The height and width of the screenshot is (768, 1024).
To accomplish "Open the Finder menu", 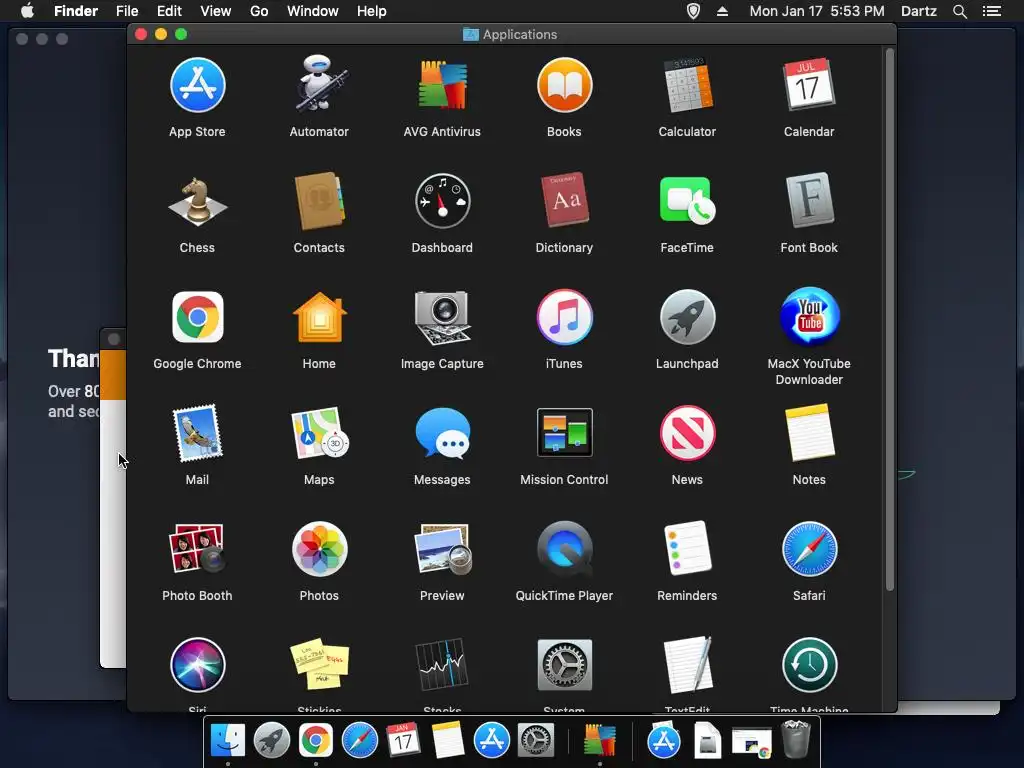I will pyautogui.click(x=76, y=11).
